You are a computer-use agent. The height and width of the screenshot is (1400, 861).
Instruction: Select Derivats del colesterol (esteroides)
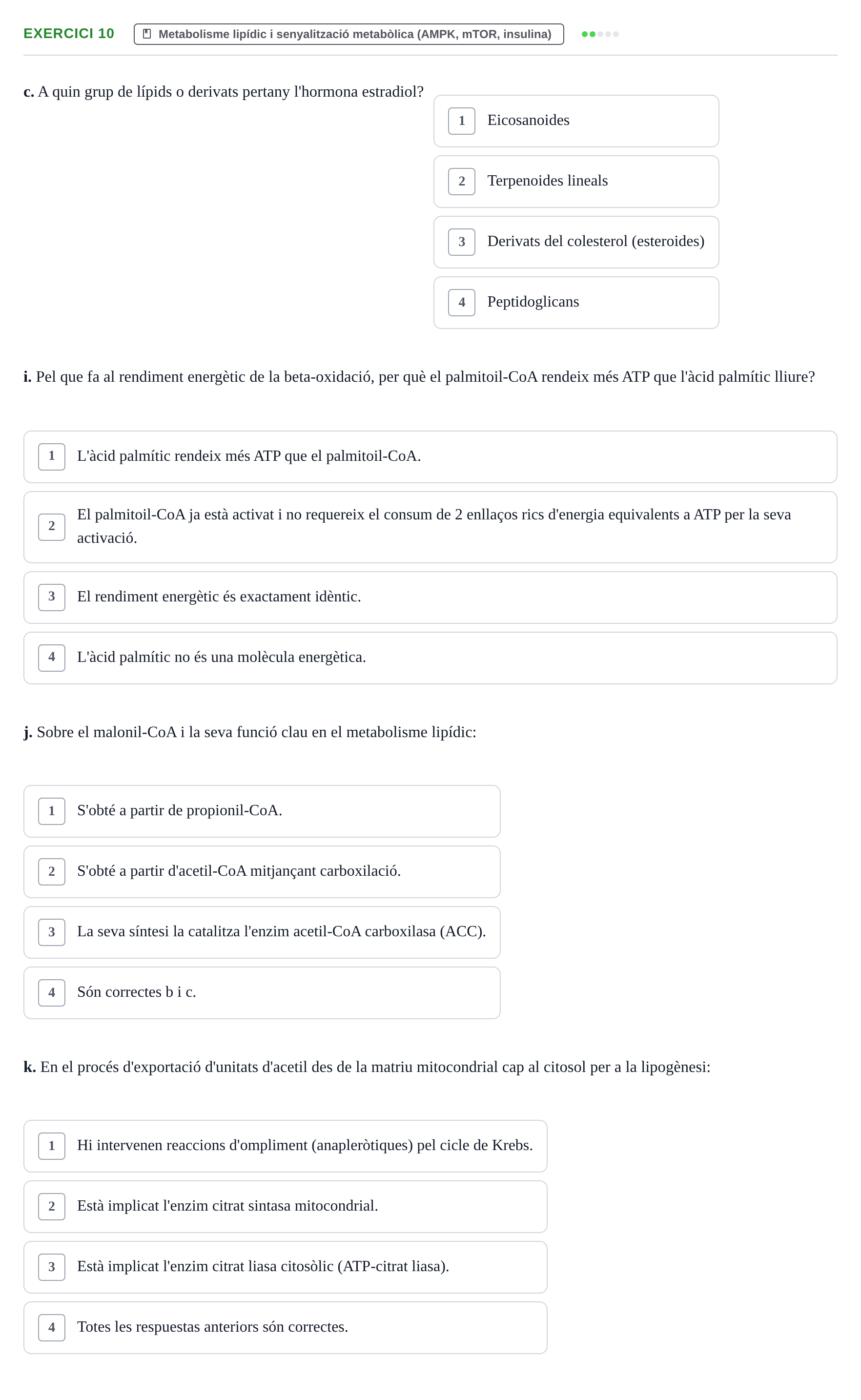pos(576,242)
